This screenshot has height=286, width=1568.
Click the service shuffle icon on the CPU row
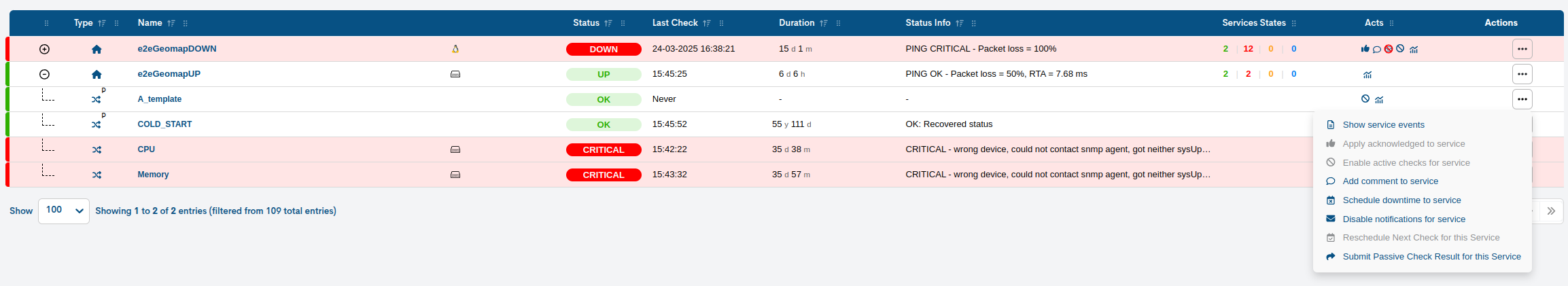point(97,150)
